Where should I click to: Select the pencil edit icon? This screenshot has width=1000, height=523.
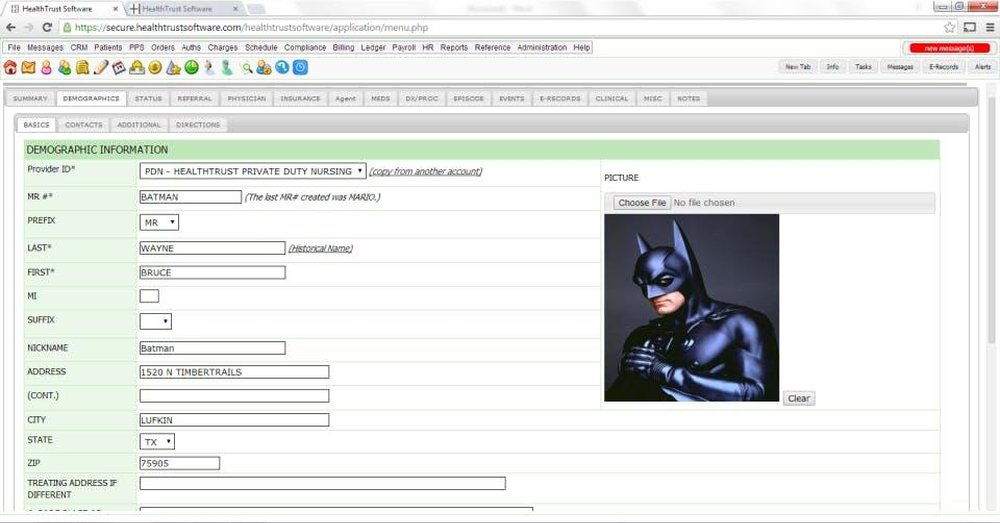(x=101, y=68)
